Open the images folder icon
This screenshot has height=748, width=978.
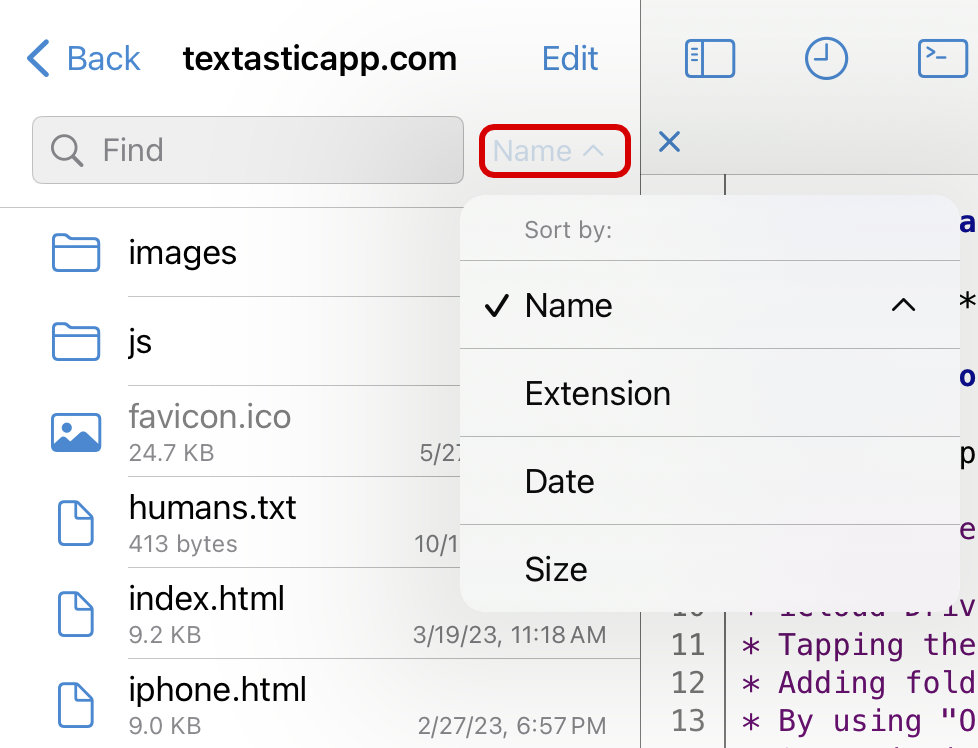click(75, 253)
